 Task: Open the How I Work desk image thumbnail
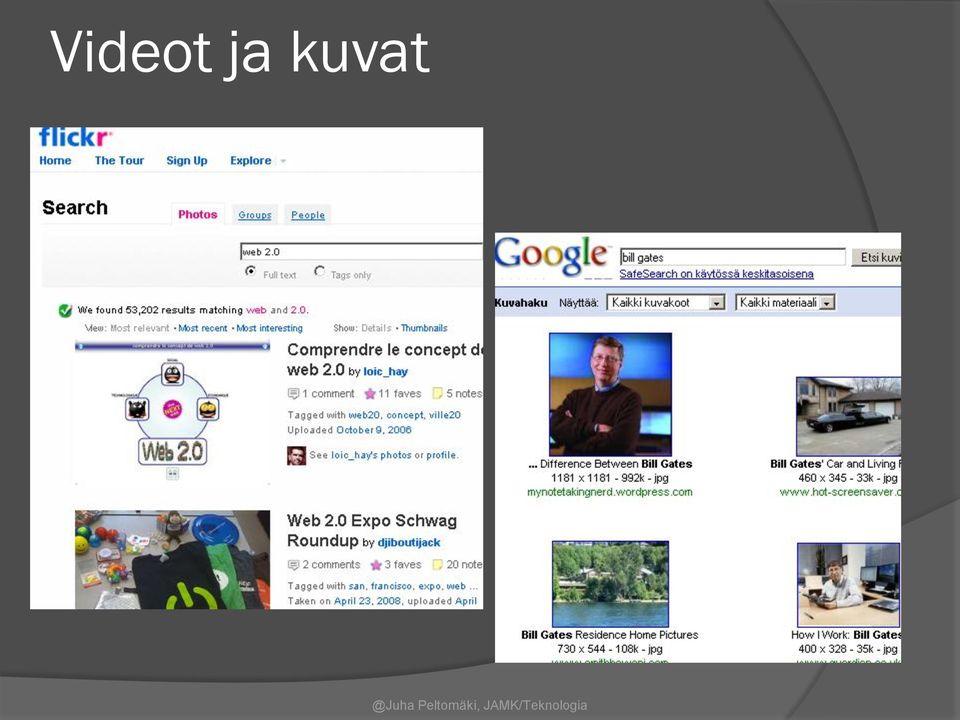tap(849, 585)
